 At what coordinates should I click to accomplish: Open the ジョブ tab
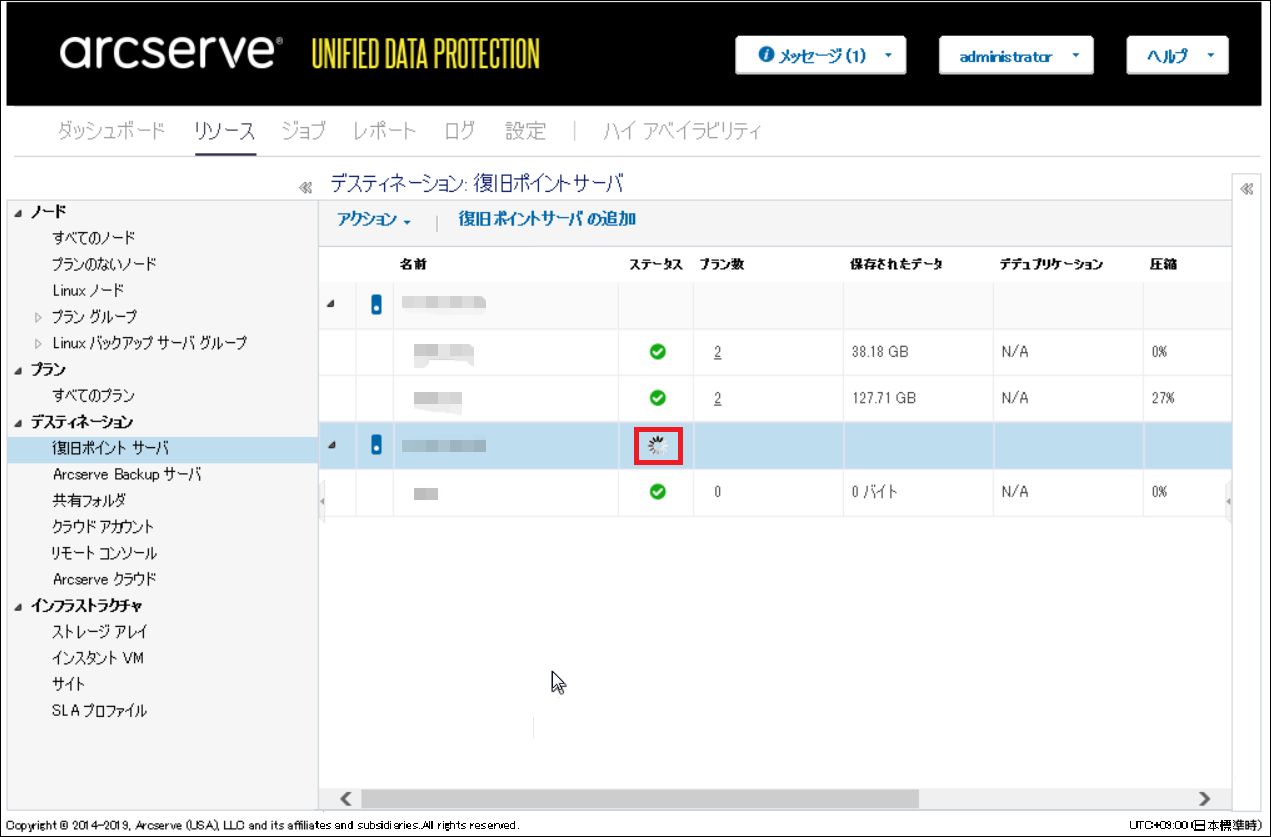coord(303,131)
